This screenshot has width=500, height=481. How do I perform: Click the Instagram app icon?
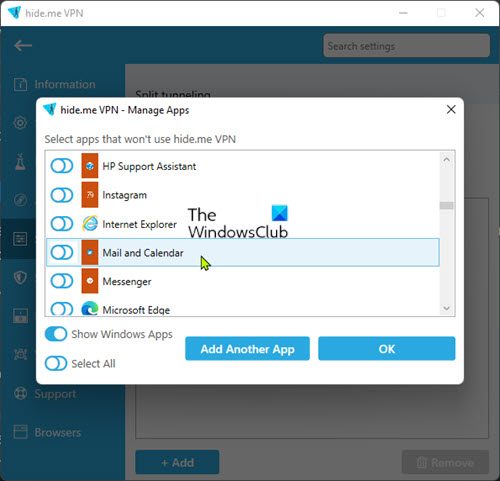click(90, 195)
